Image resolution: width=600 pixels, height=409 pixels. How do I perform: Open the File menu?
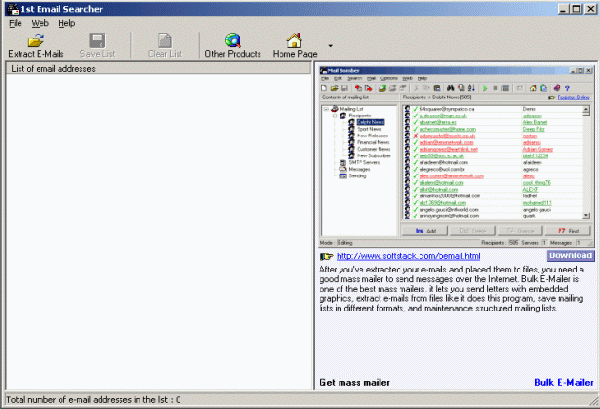point(15,22)
